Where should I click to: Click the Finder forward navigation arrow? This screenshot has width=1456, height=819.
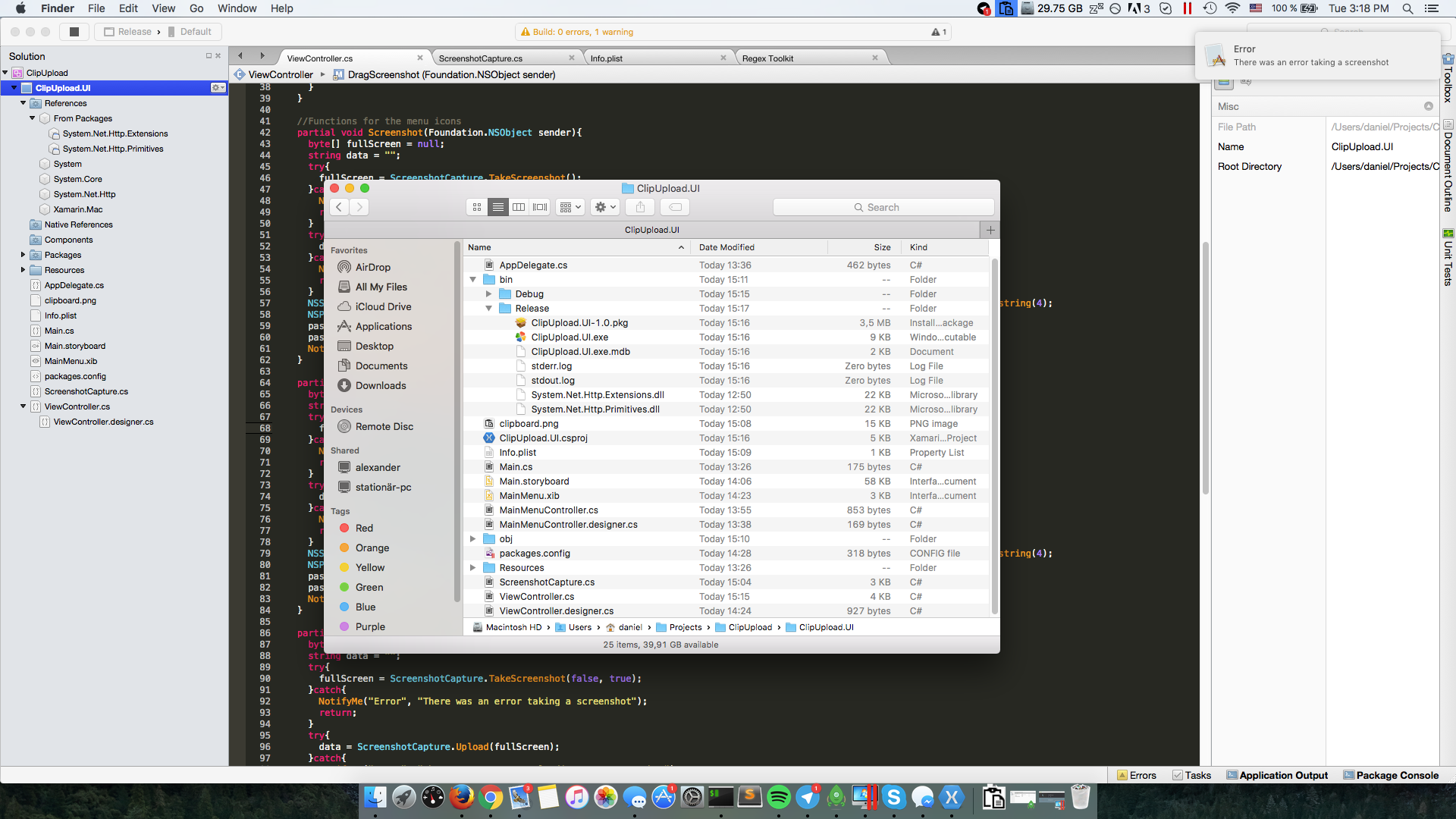pos(359,207)
